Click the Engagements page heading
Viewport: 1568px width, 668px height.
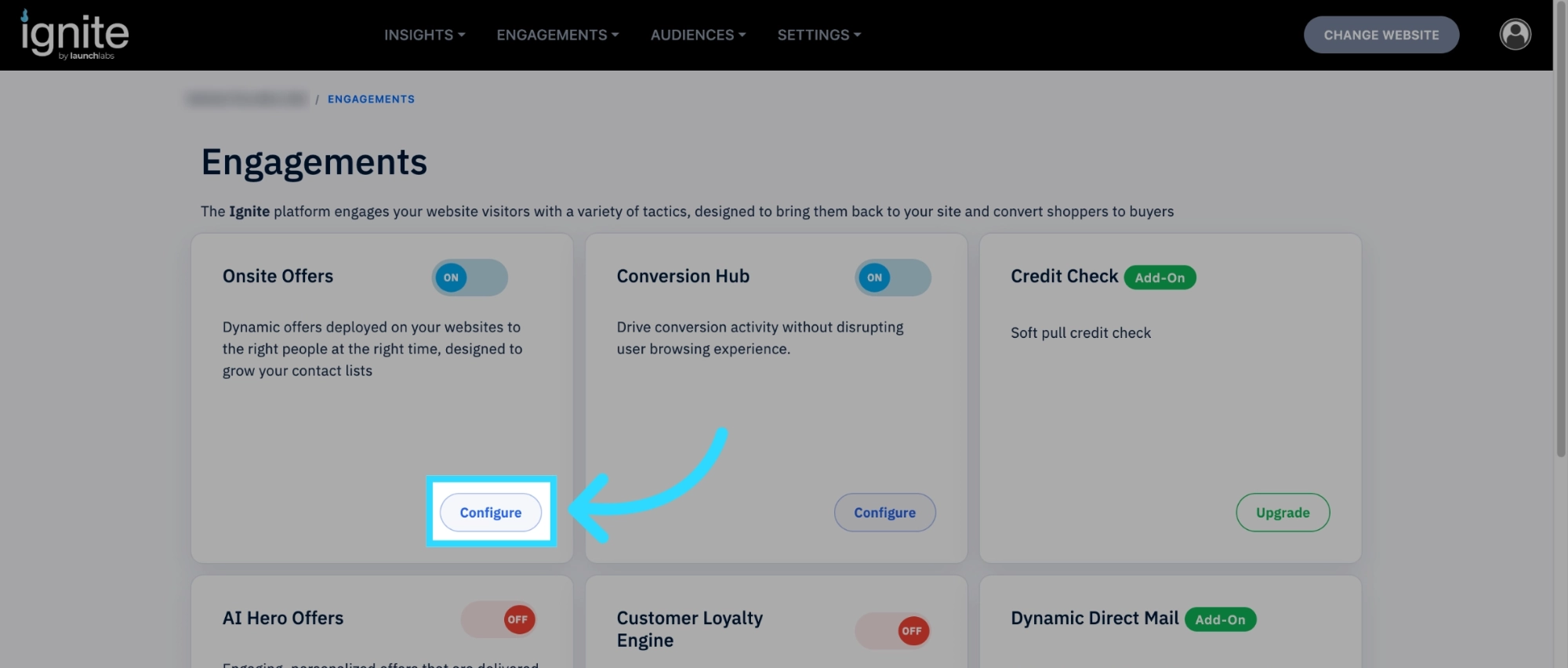pos(314,163)
